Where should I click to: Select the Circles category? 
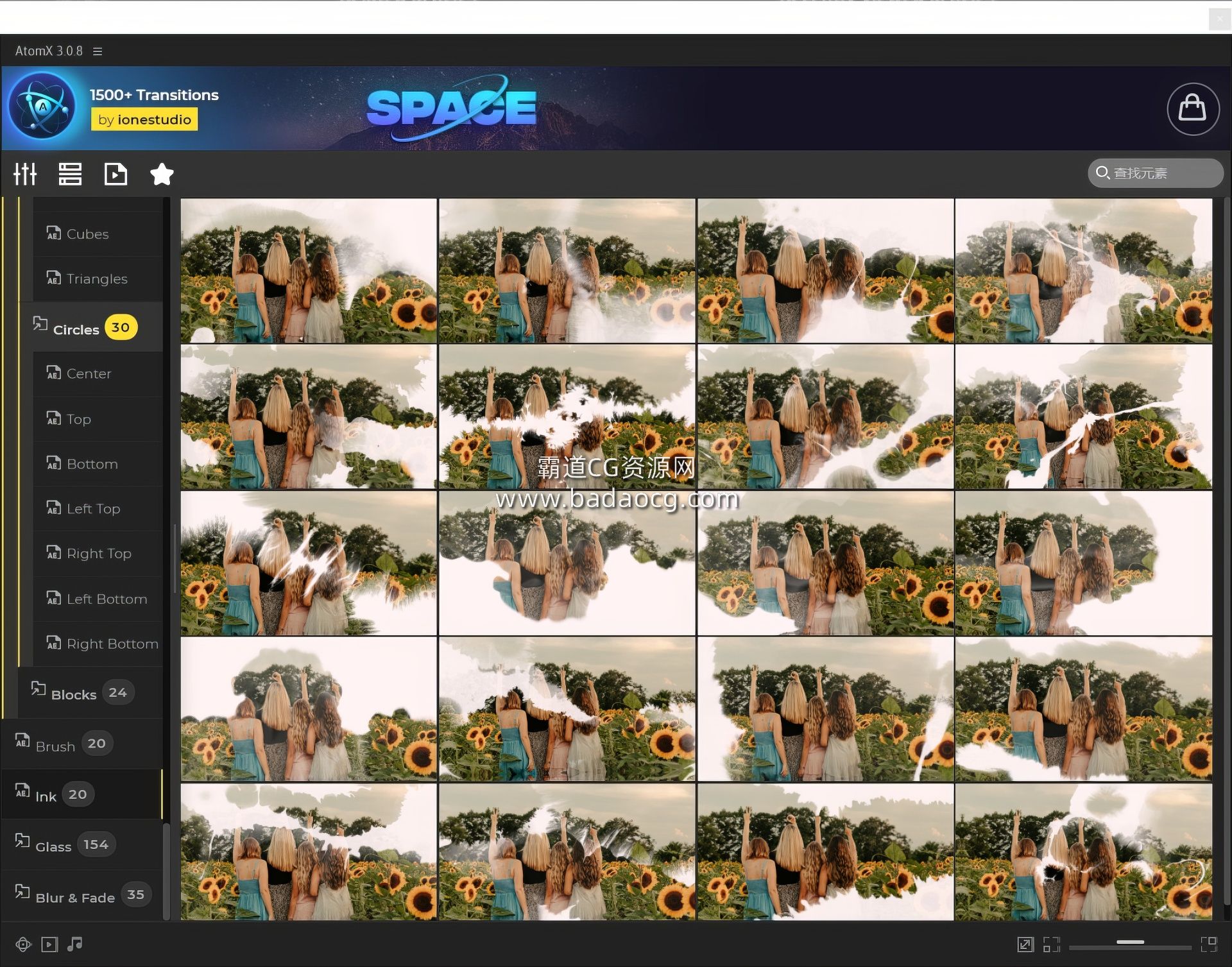(90, 327)
